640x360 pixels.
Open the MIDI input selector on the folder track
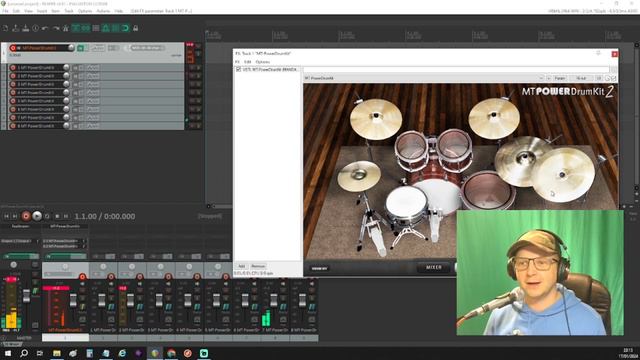pyautogui.click(x=147, y=48)
